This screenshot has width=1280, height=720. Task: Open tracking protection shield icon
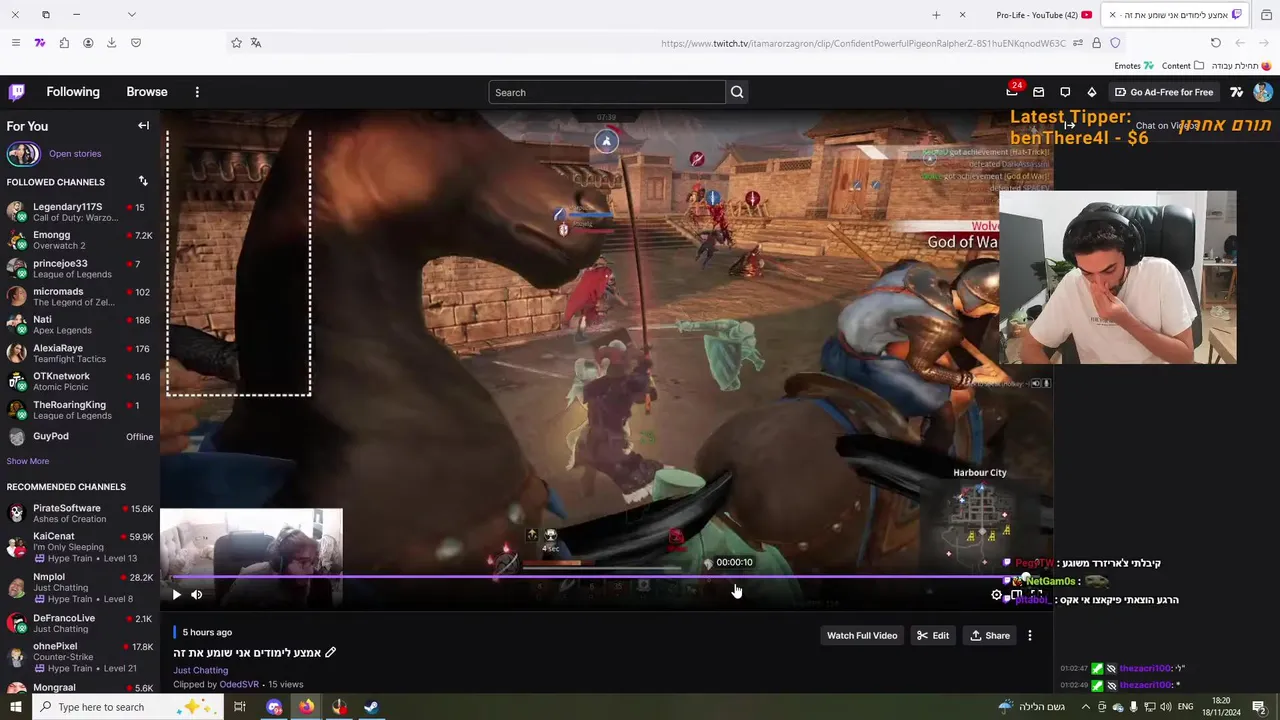[1115, 43]
